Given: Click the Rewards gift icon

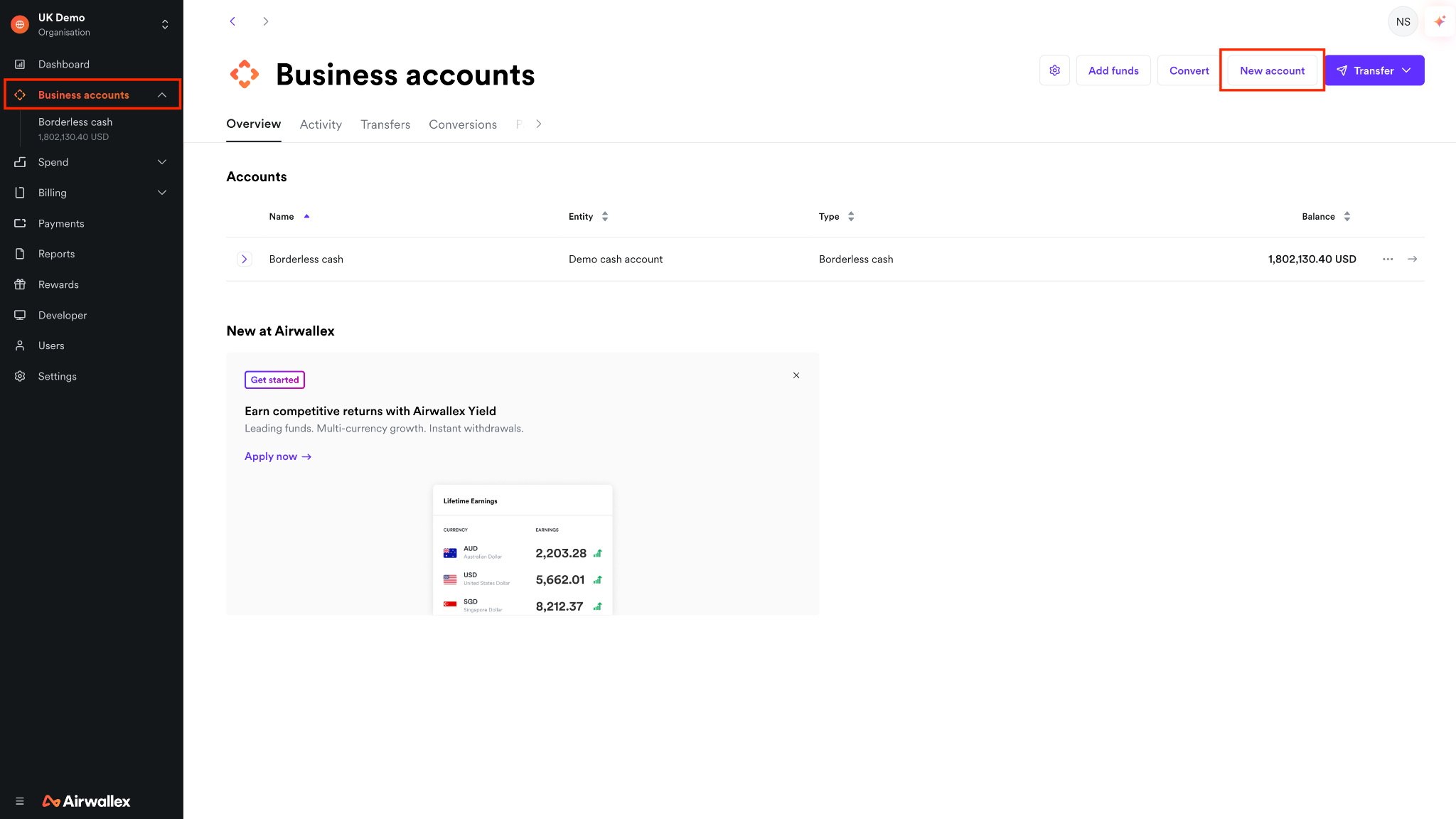Looking at the screenshot, I should (x=20, y=284).
